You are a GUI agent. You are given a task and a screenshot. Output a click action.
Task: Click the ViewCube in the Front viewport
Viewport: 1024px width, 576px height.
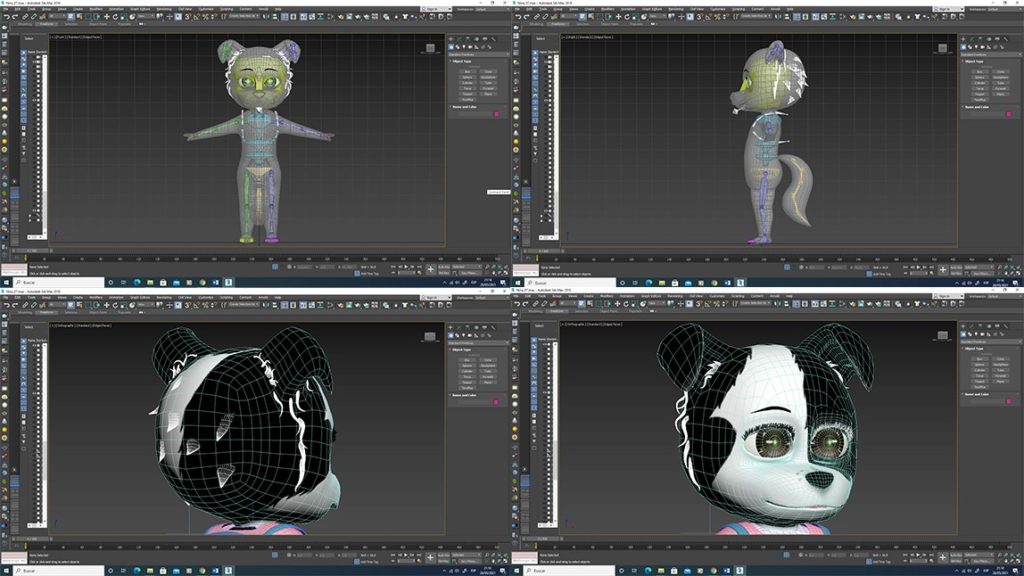tap(430, 48)
